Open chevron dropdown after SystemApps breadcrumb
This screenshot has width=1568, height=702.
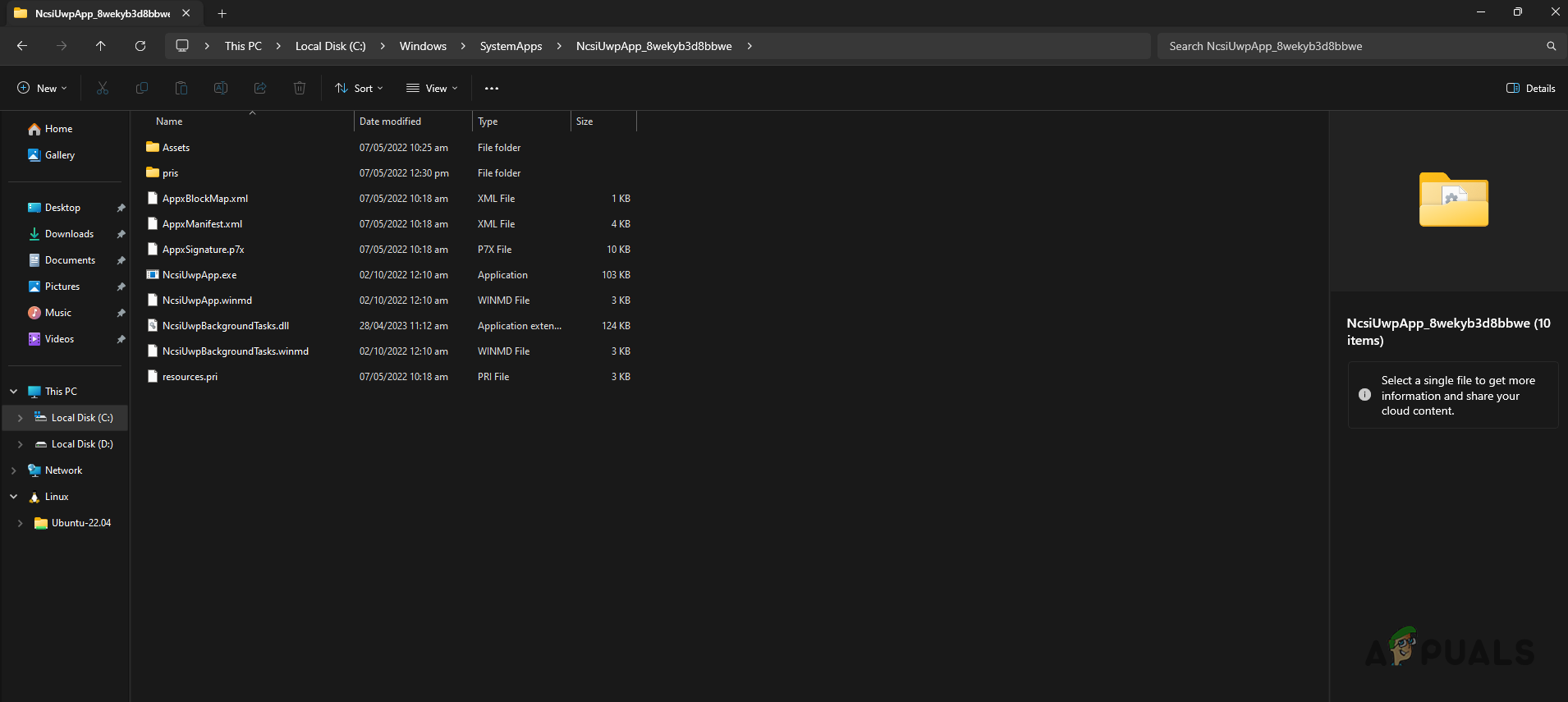[559, 46]
